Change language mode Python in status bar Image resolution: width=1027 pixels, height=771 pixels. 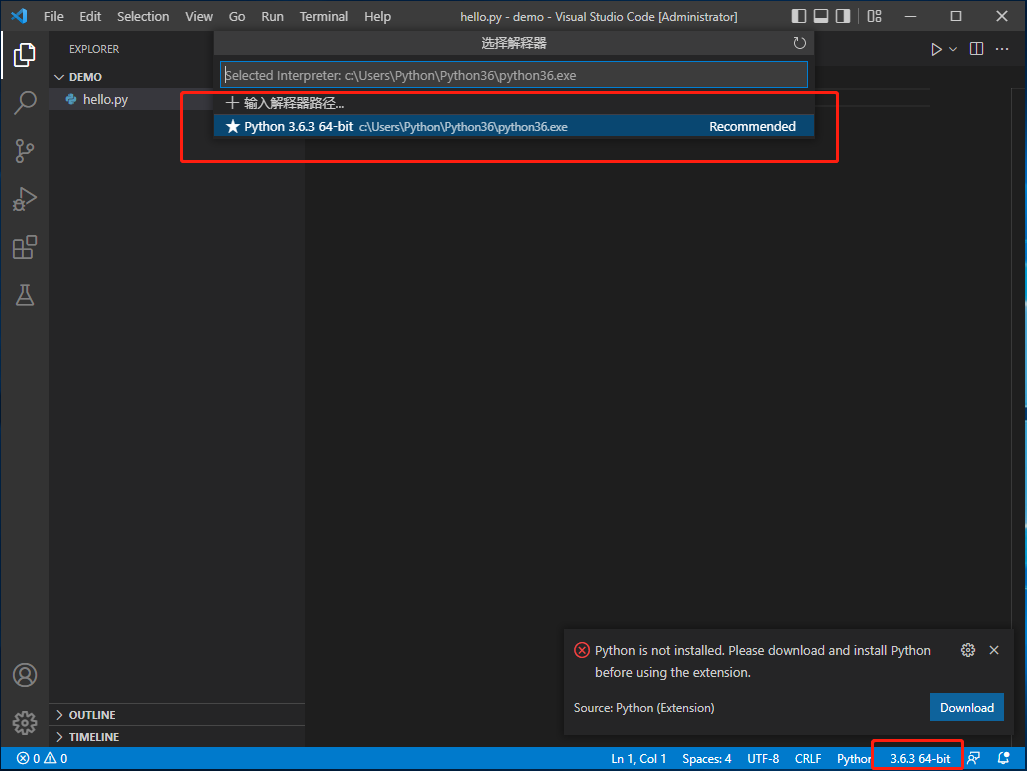854,759
